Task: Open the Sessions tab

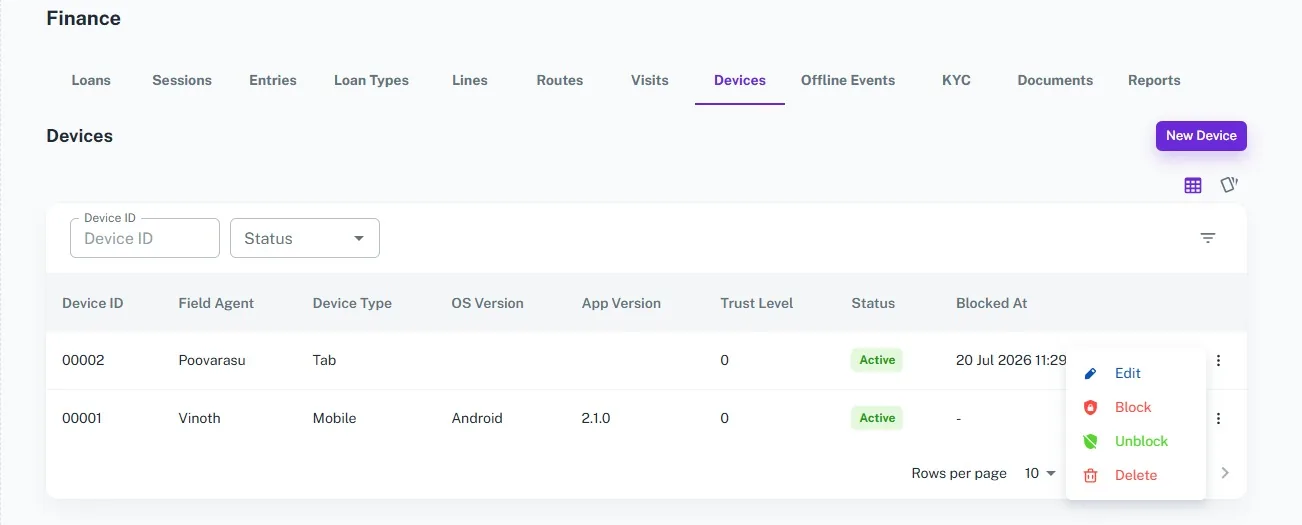Action: point(182,80)
